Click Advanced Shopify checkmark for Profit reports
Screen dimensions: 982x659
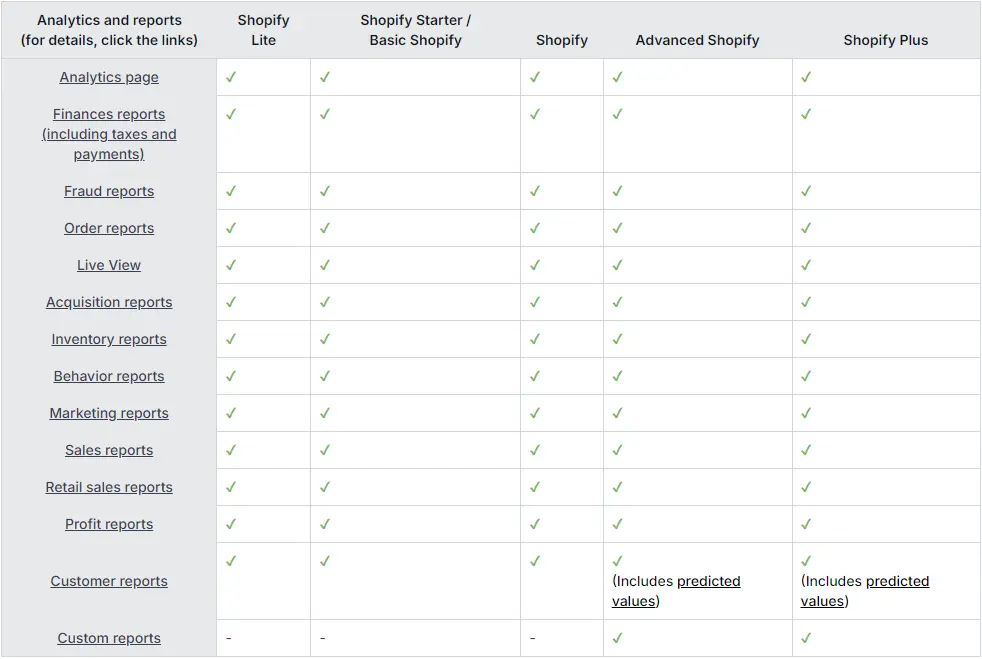tap(618, 524)
